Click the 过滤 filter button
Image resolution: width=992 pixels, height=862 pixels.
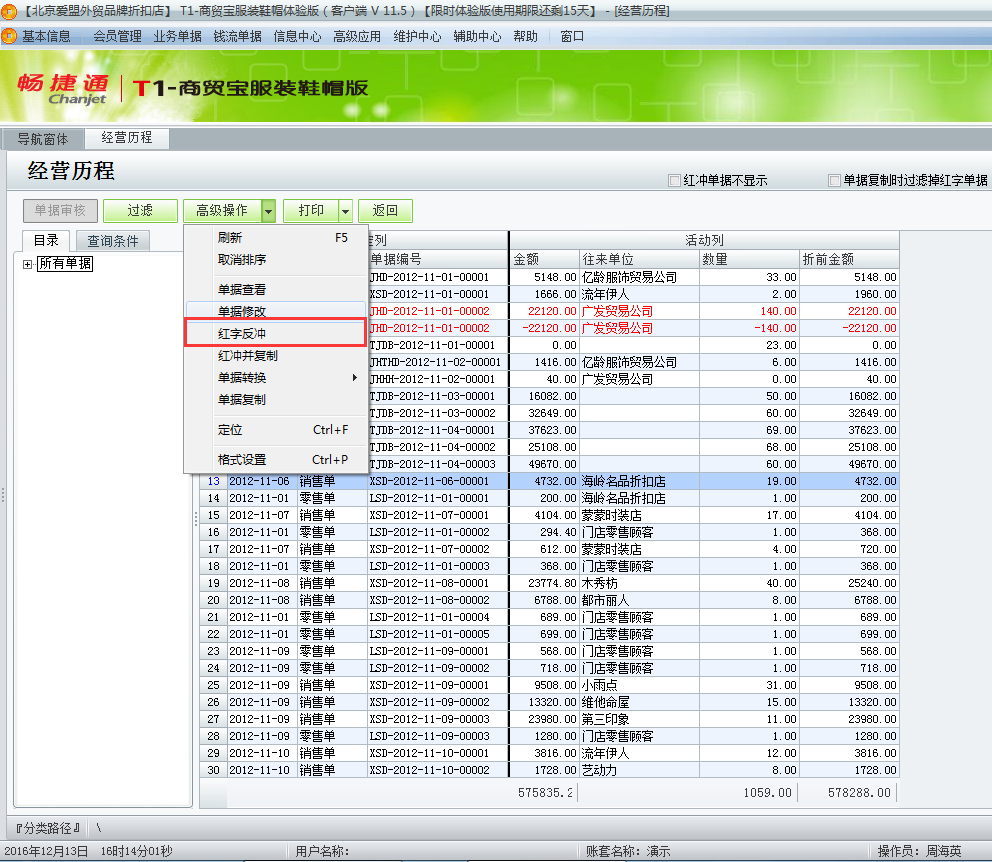point(139,210)
